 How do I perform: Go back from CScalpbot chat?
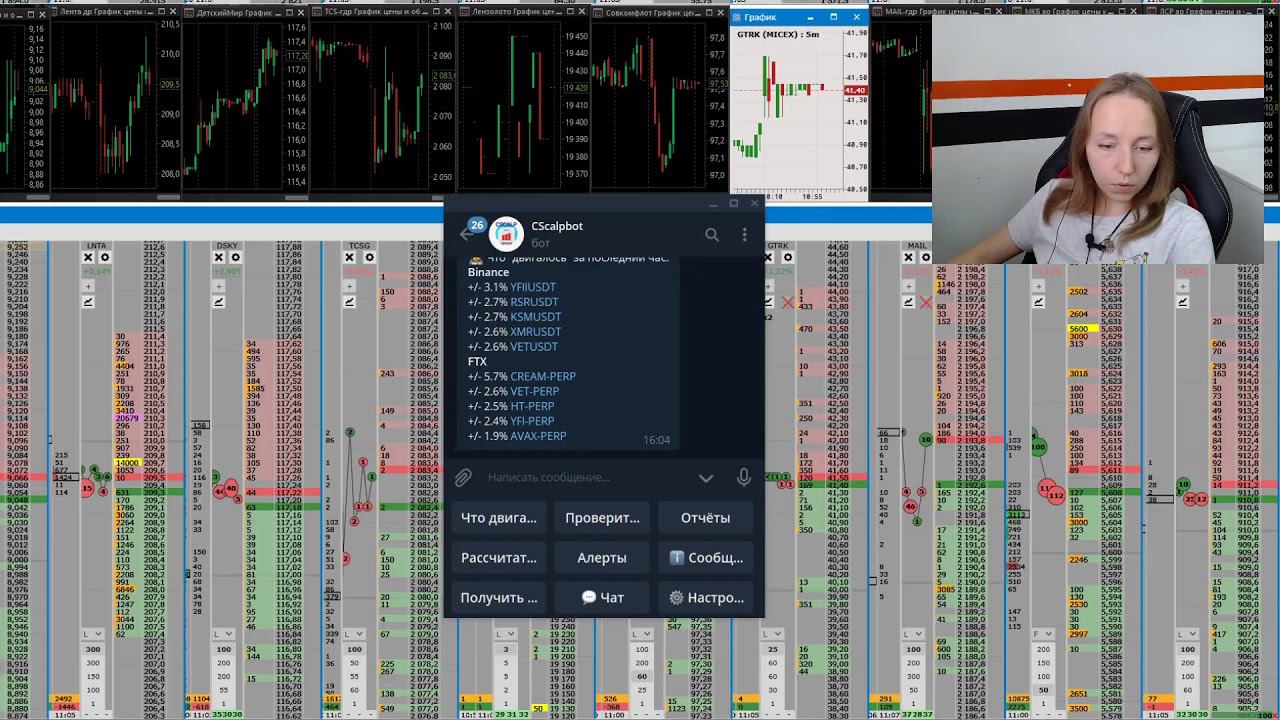[466, 234]
